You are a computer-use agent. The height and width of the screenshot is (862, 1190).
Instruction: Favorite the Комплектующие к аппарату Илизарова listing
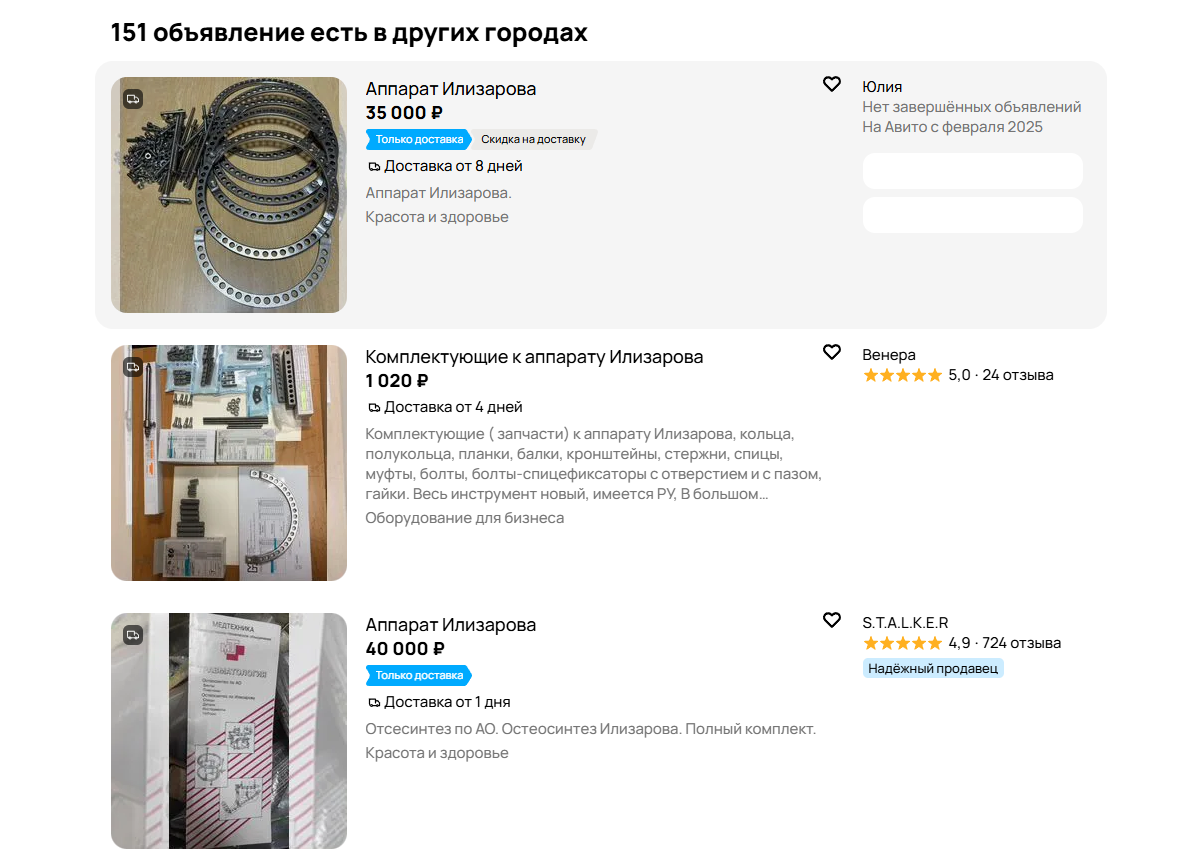pos(832,352)
